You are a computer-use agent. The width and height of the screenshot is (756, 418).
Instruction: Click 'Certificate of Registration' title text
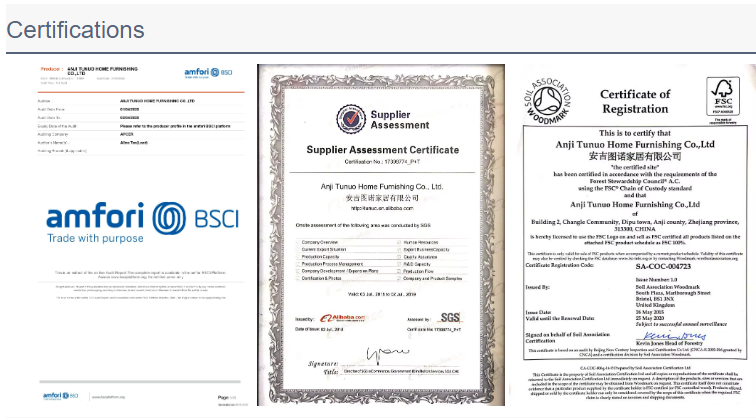pyautogui.click(x=635, y=101)
